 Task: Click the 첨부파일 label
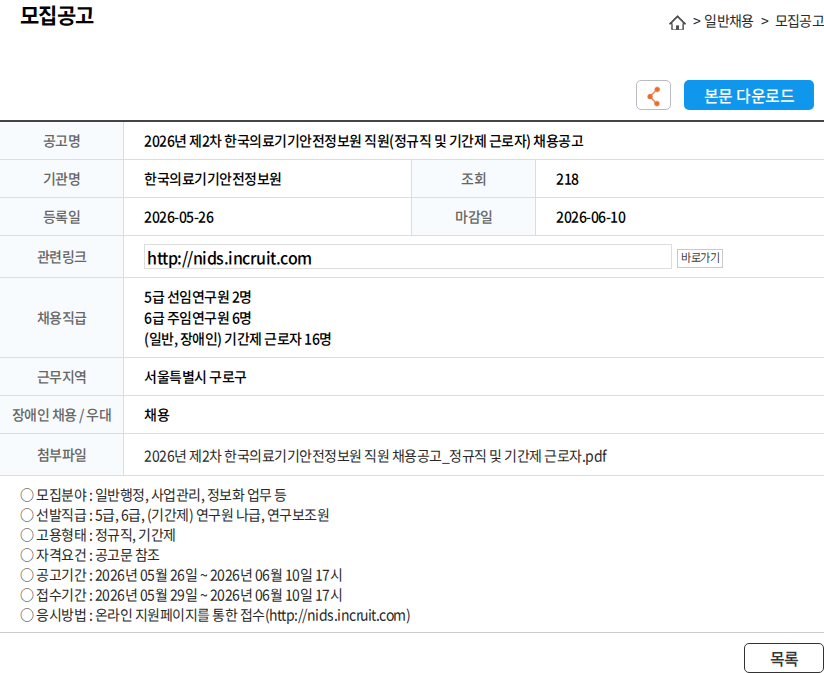pyautogui.click(x=61, y=455)
